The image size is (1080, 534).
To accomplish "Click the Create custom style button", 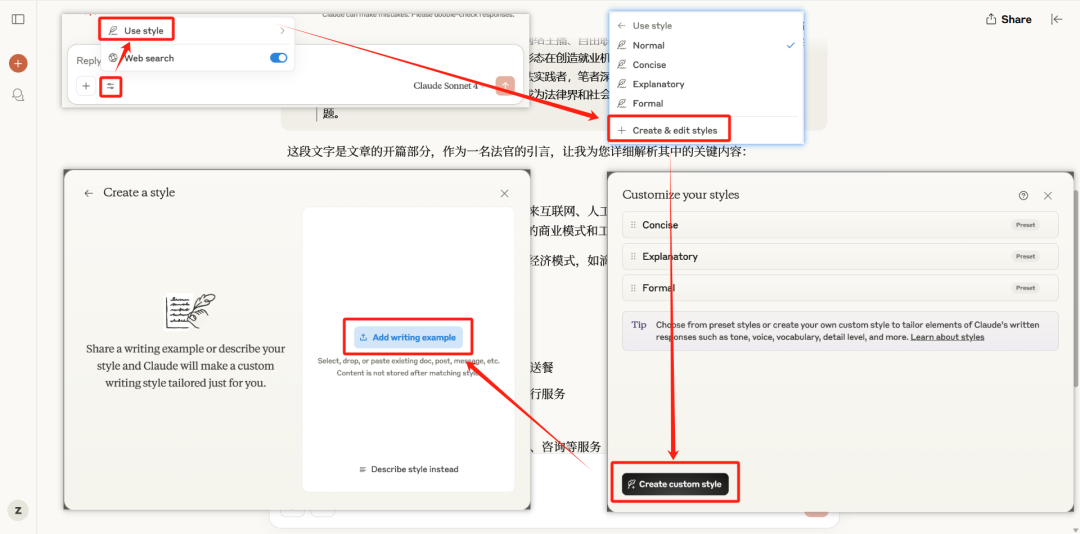I will [675, 484].
